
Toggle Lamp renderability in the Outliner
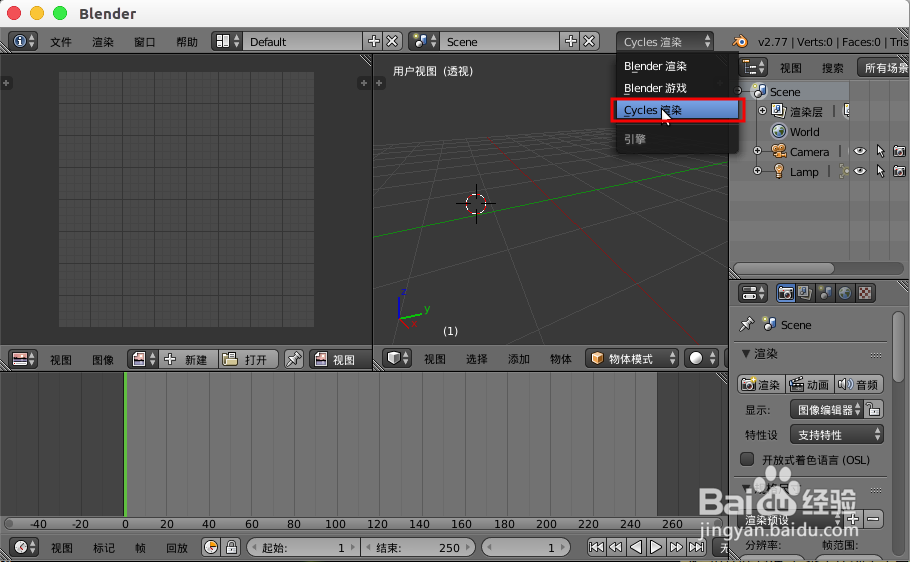pos(899,171)
